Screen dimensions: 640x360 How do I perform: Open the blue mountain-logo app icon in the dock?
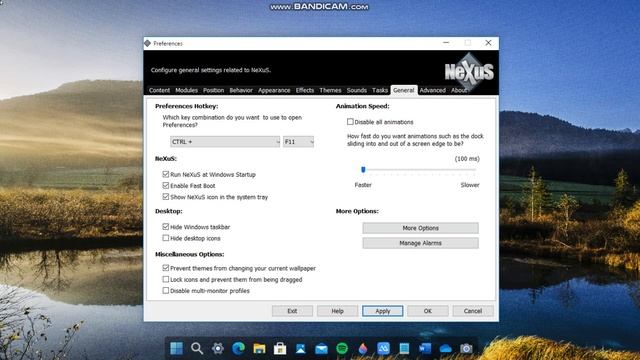click(x=383, y=348)
